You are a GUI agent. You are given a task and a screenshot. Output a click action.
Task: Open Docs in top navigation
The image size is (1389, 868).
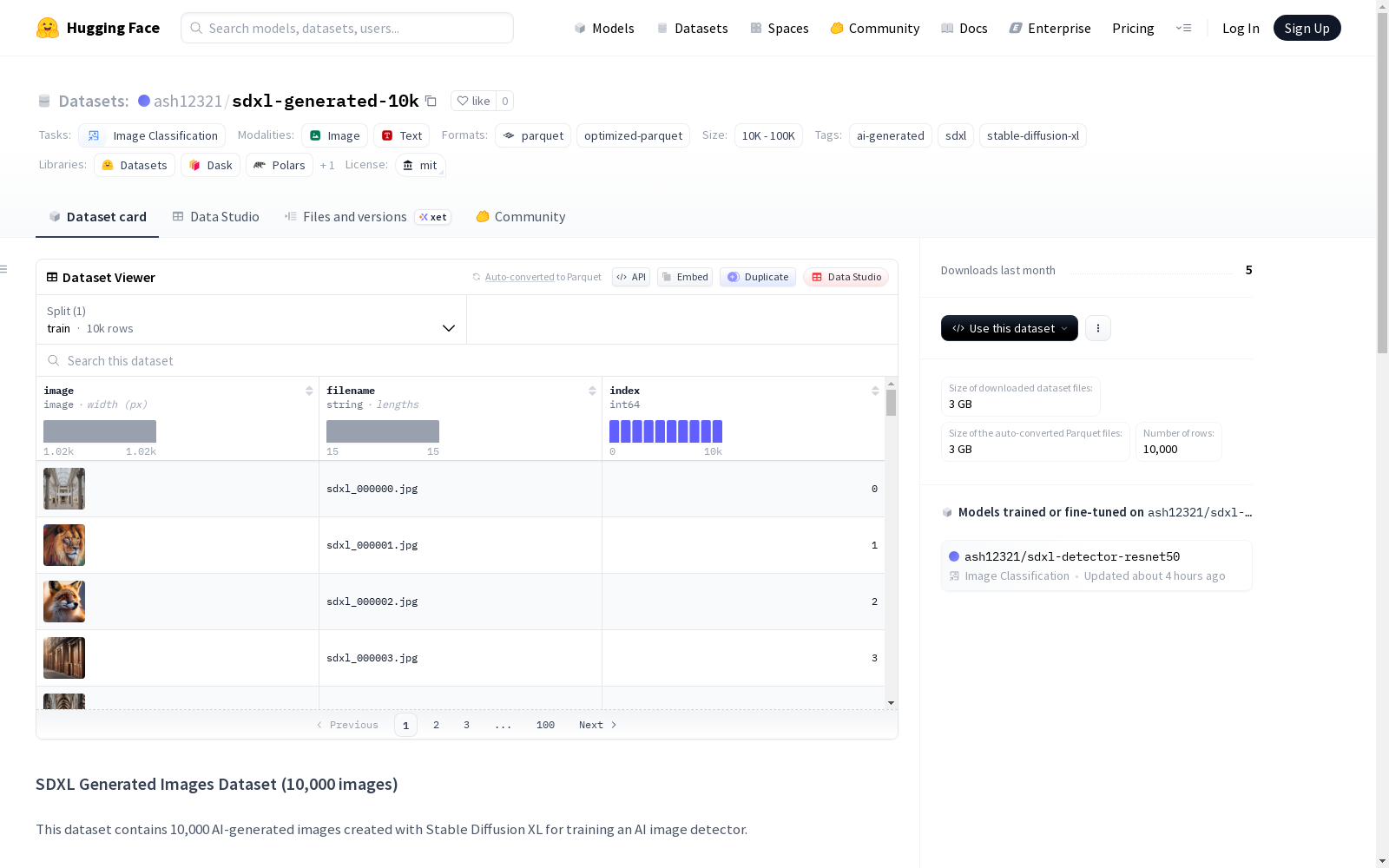pyautogui.click(x=964, y=28)
